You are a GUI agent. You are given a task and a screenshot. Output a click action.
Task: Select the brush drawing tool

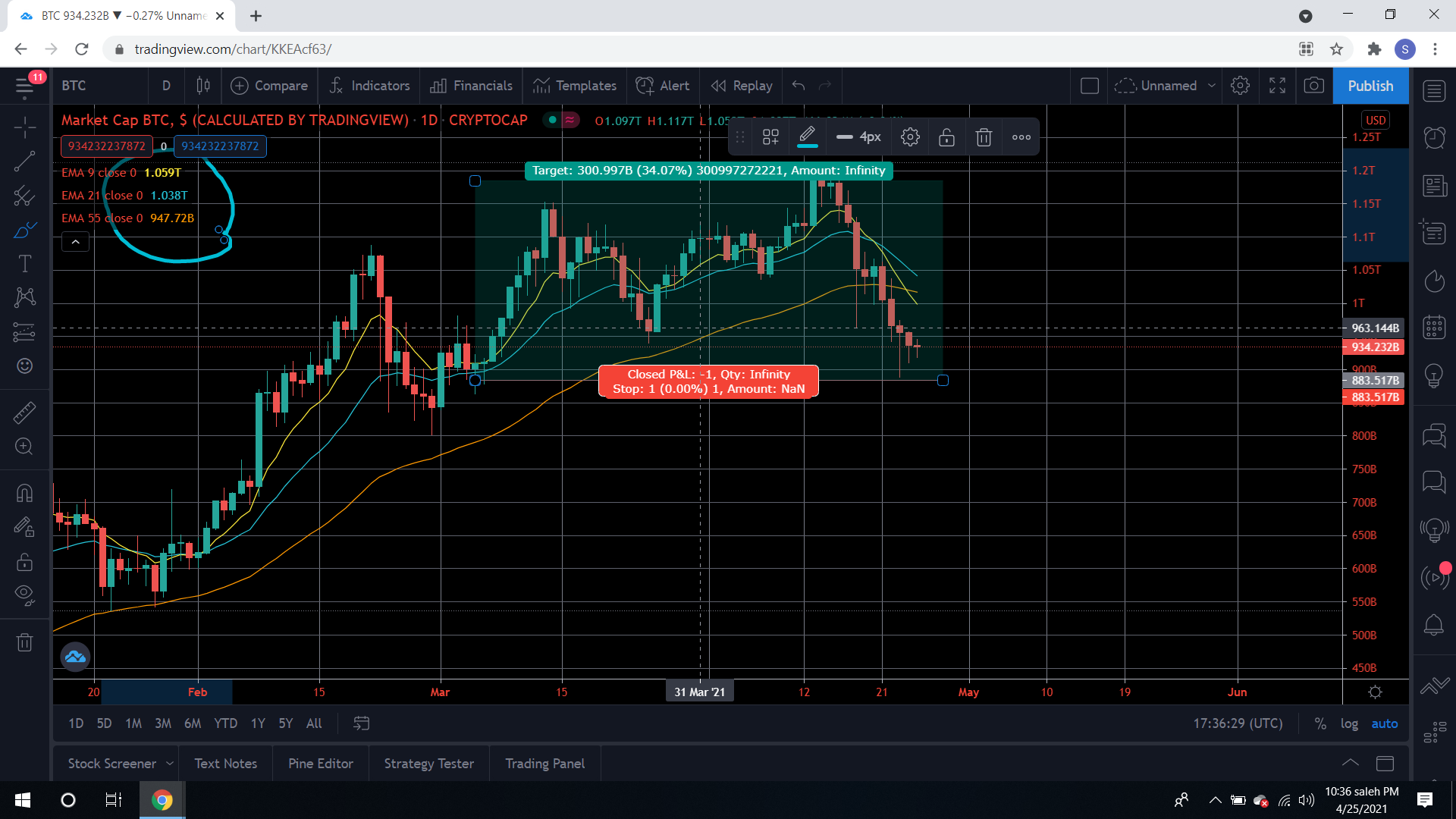pyautogui.click(x=25, y=230)
